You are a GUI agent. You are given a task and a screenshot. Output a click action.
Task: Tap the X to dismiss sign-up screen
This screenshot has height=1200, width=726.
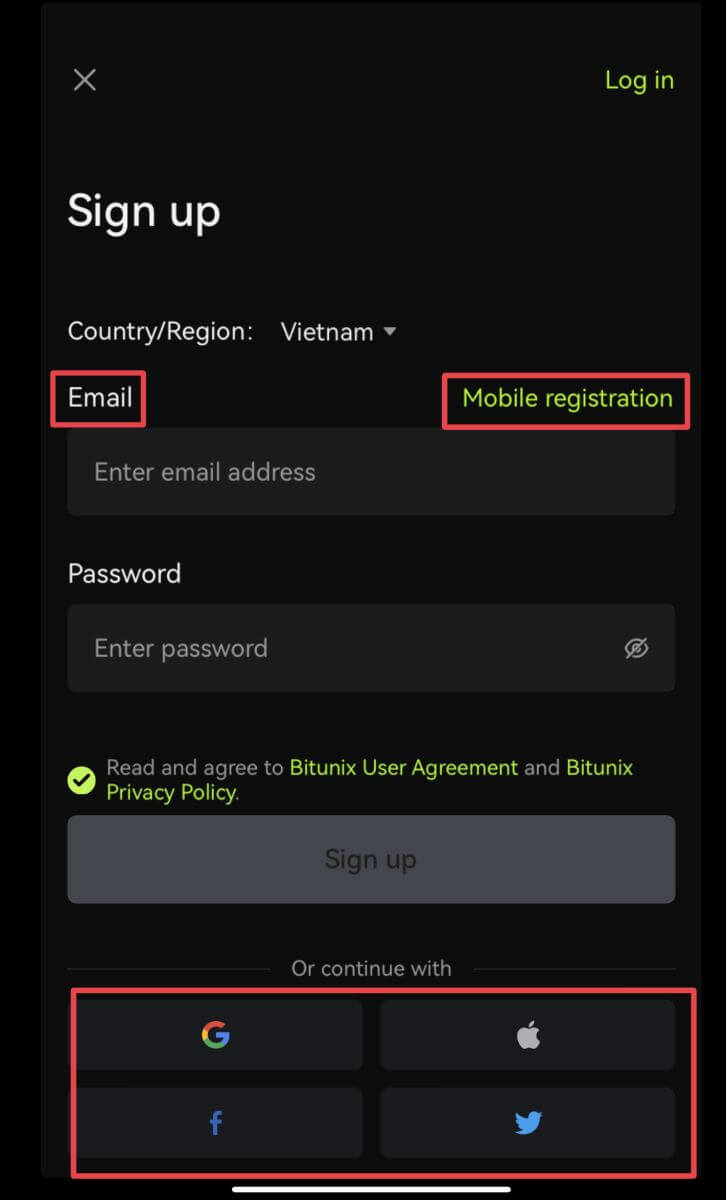[x=84, y=80]
